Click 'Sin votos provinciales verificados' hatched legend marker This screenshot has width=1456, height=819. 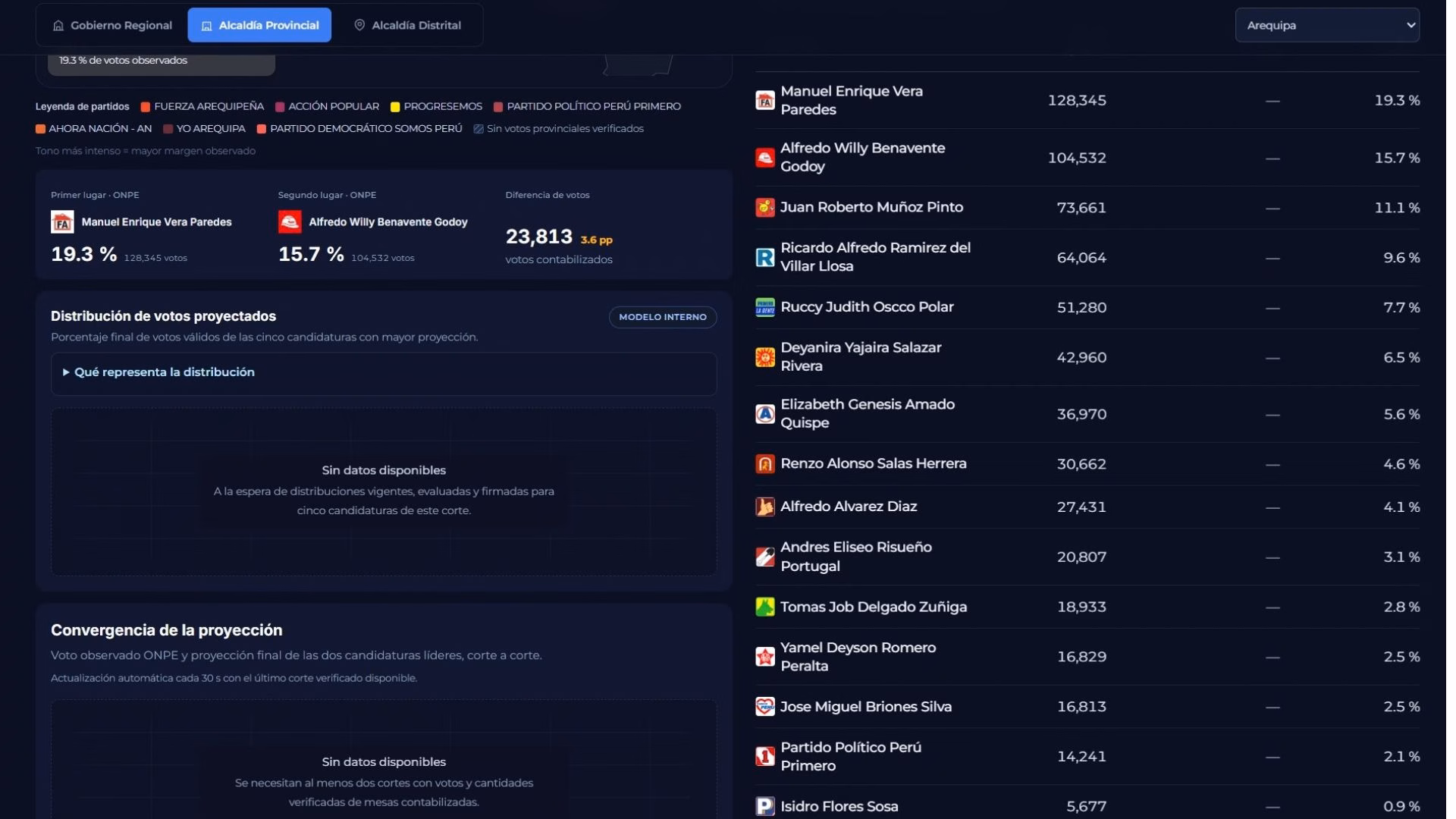[479, 129]
